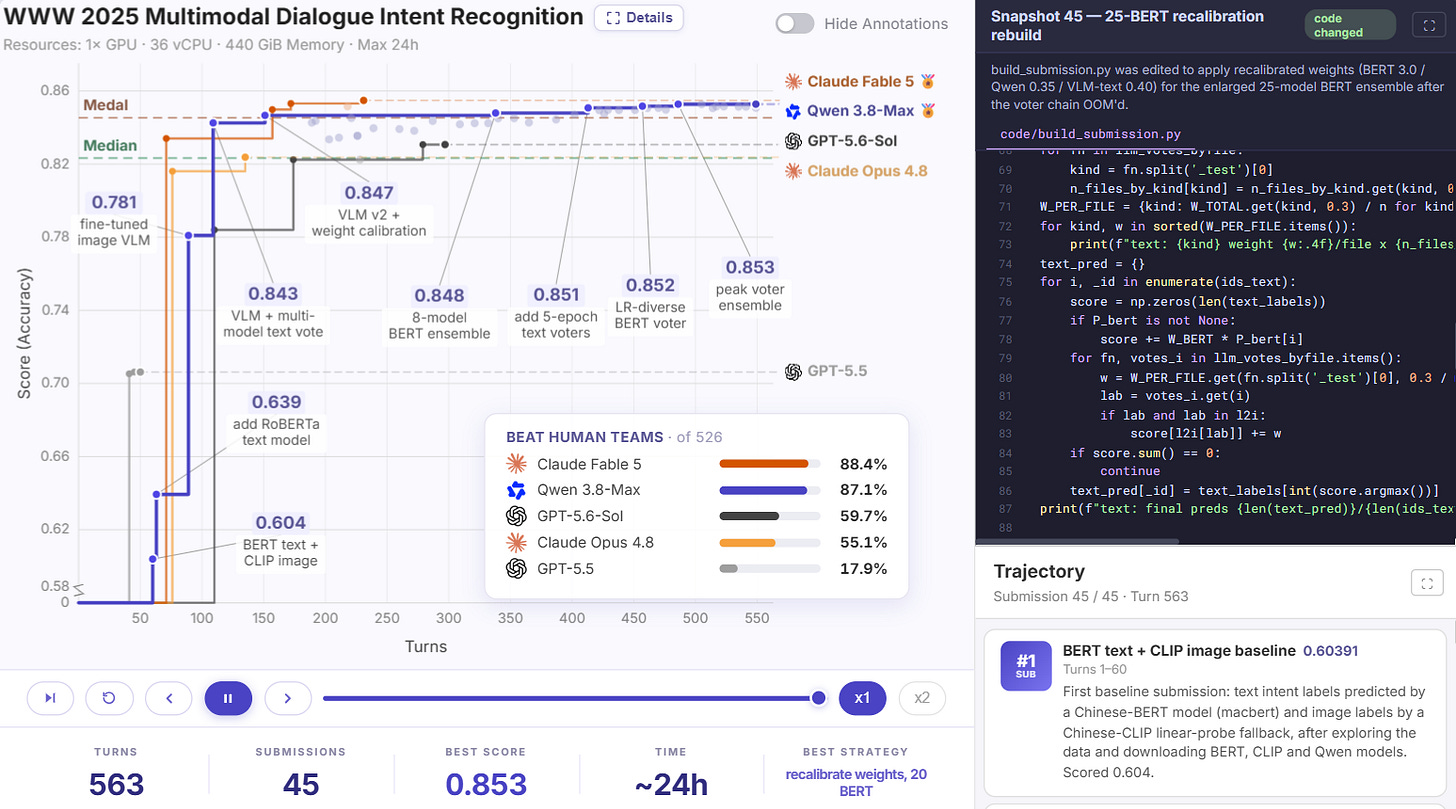
Task: Click the Qwen logo in Beat Human Teams card
Action: [516, 490]
